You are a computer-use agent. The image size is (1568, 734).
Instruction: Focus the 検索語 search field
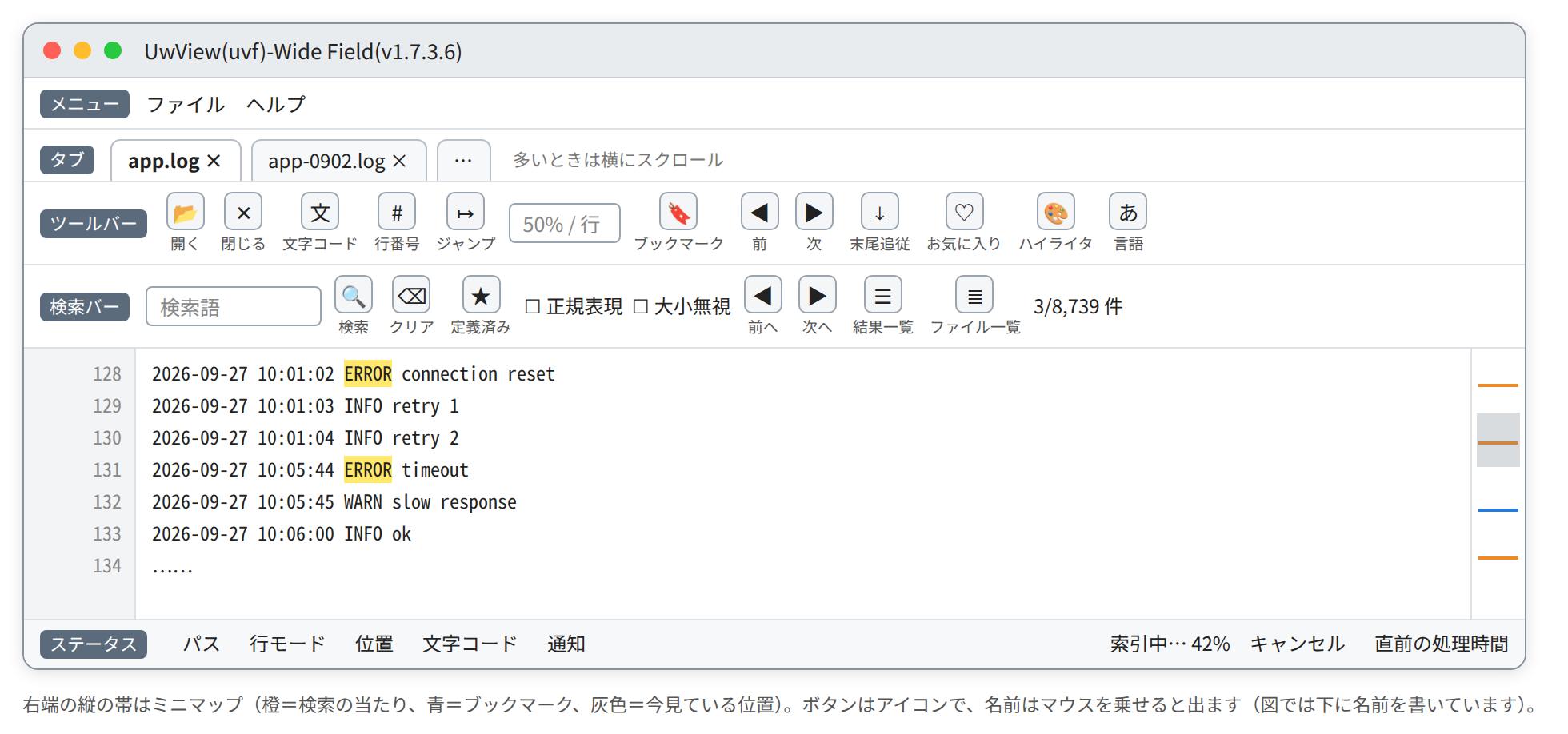233,307
